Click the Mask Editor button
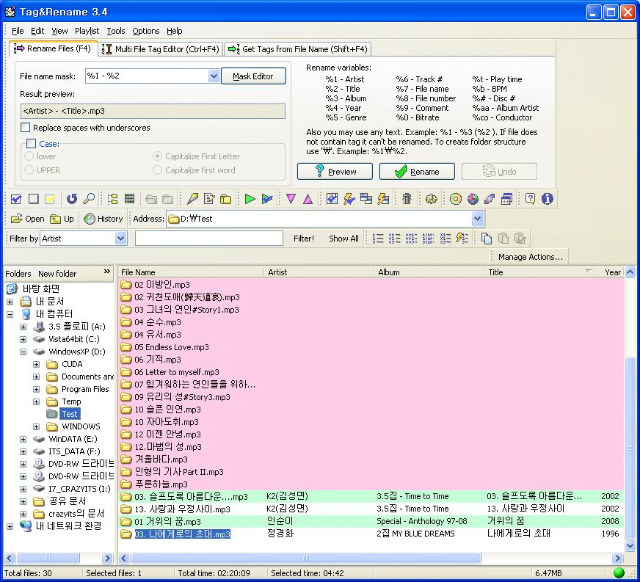The height and width of the screenshot is (582, 640). 253,76
